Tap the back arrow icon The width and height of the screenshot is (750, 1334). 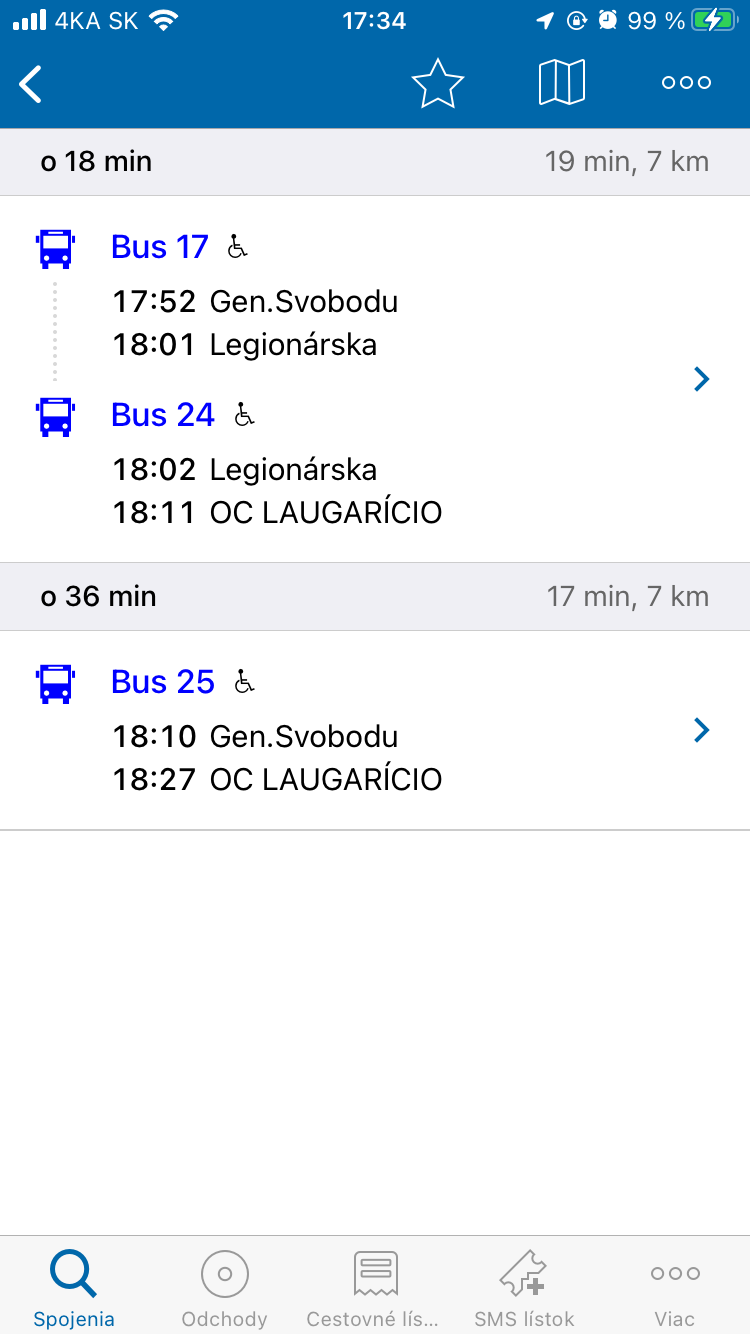(x=32, y=84)
